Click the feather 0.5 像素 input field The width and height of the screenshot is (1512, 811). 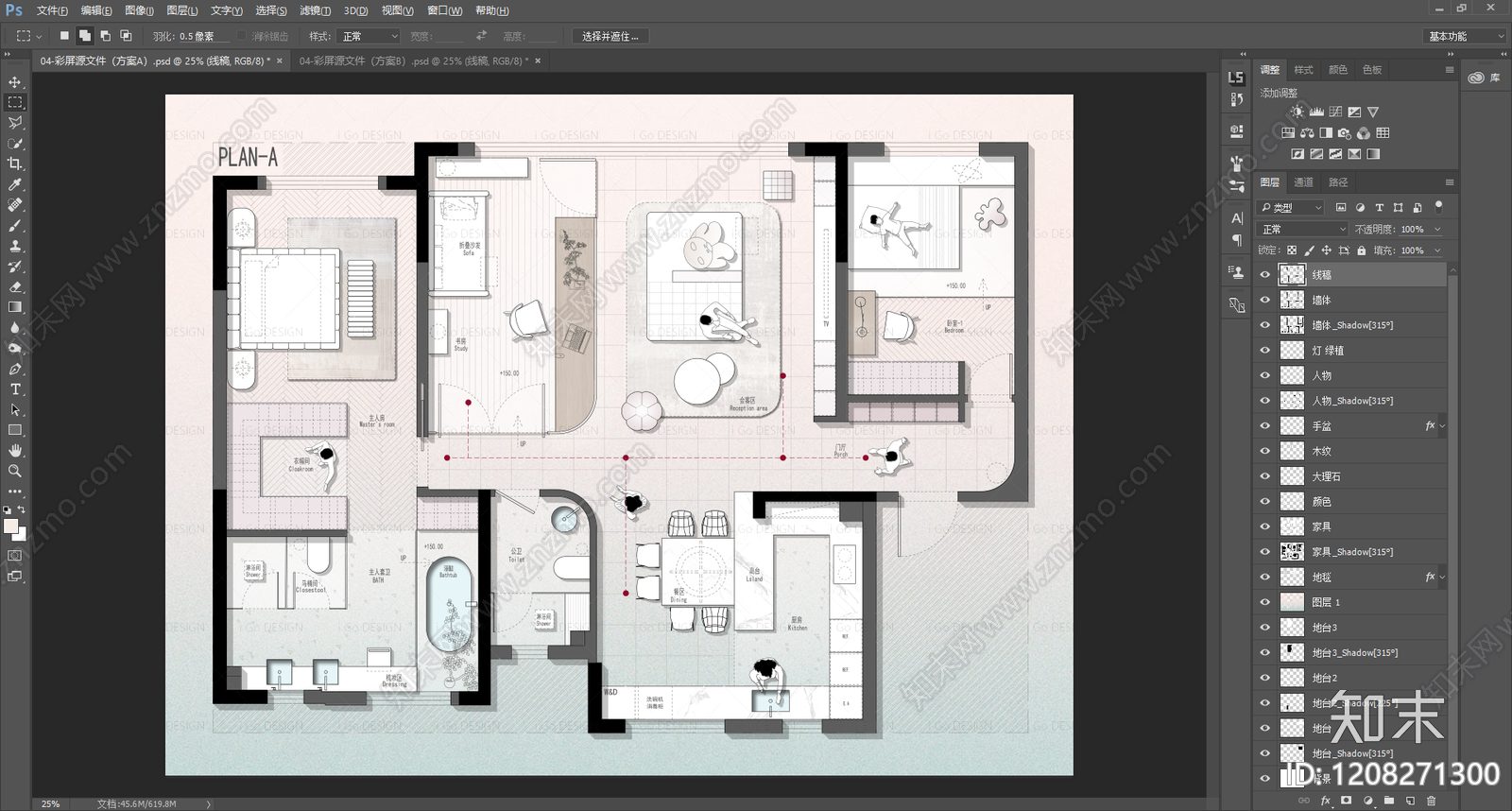point(204,36)
